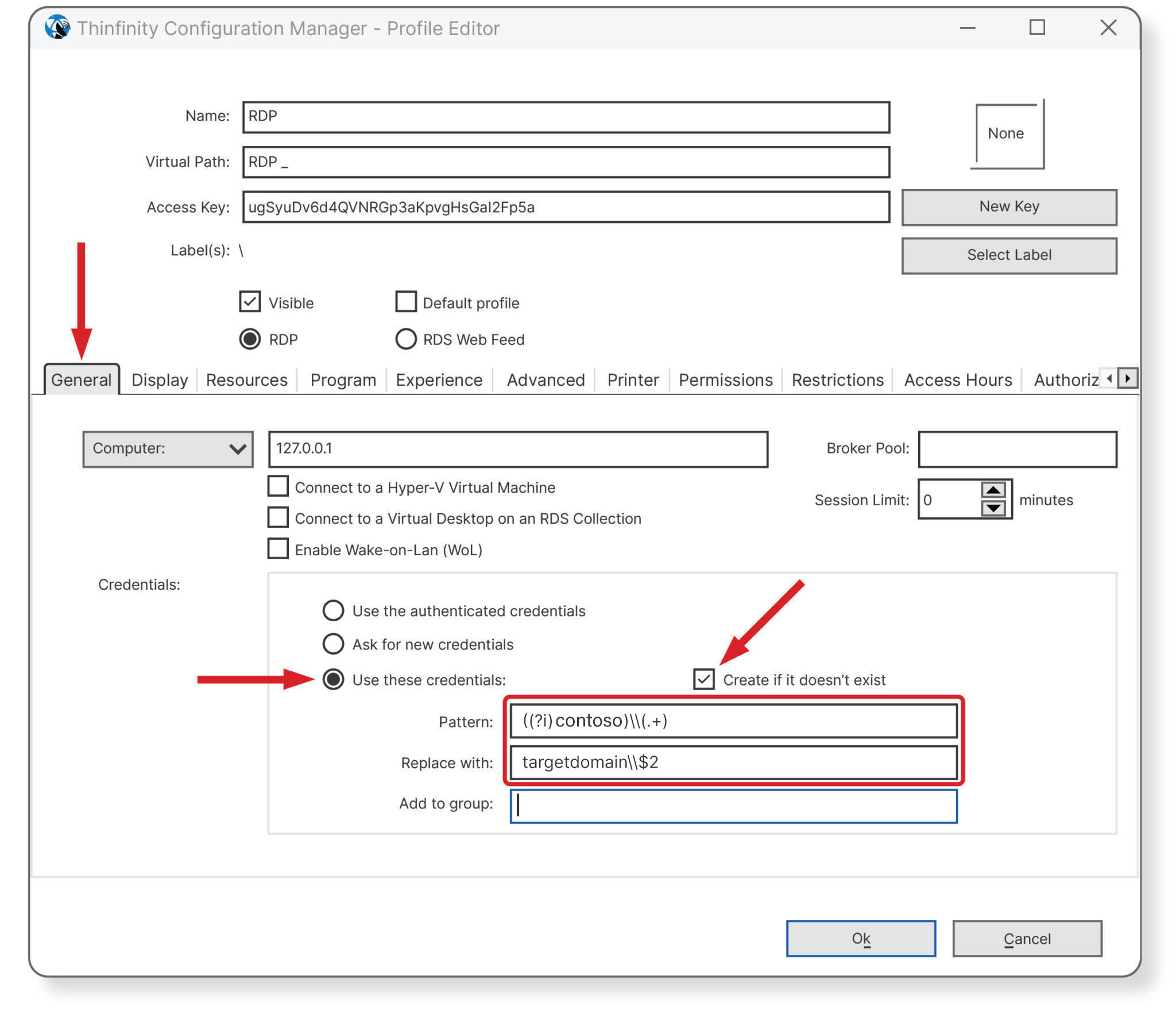Image resolution: width=1176 pixels, height=1010 pixels.
Task: Maximize the Profile Editor window
Action: tap(1037, 27)
